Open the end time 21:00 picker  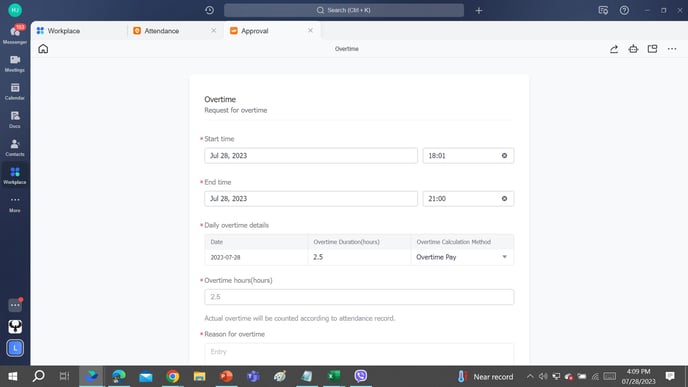tap(468, 199)
